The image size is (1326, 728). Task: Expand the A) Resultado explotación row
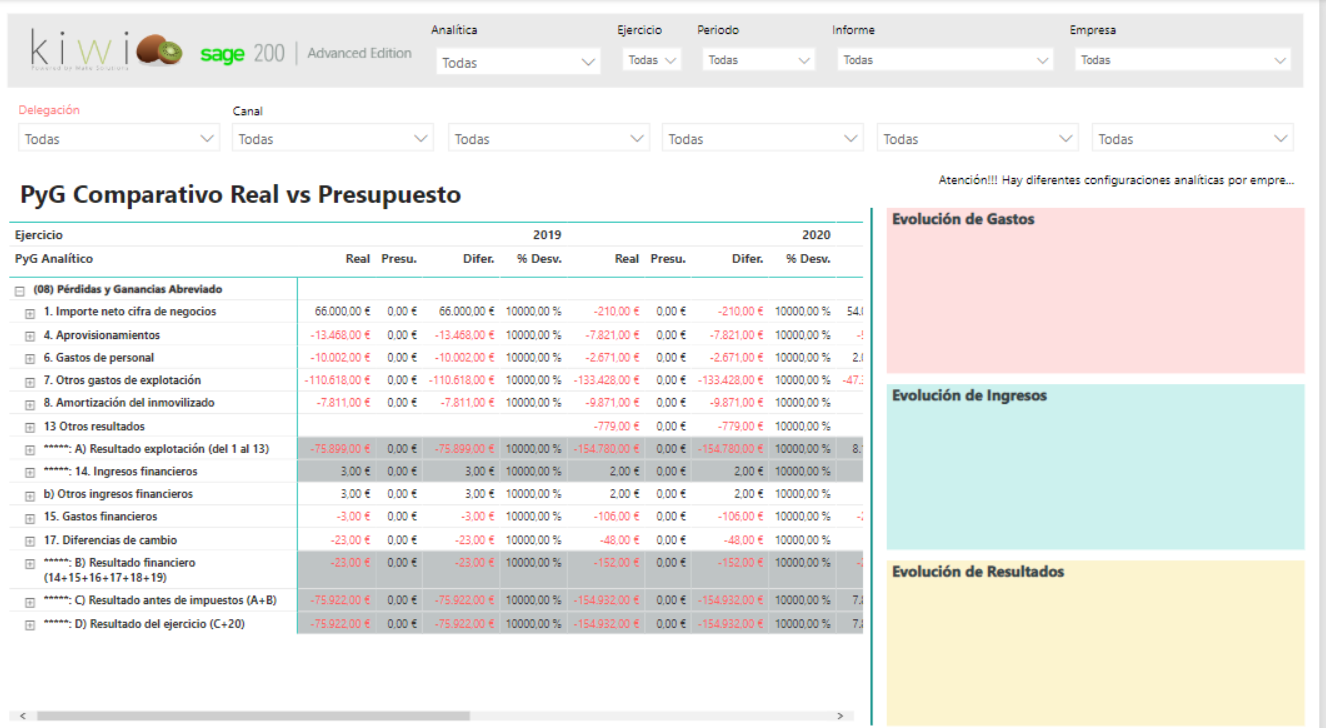[x=30, y=450]
